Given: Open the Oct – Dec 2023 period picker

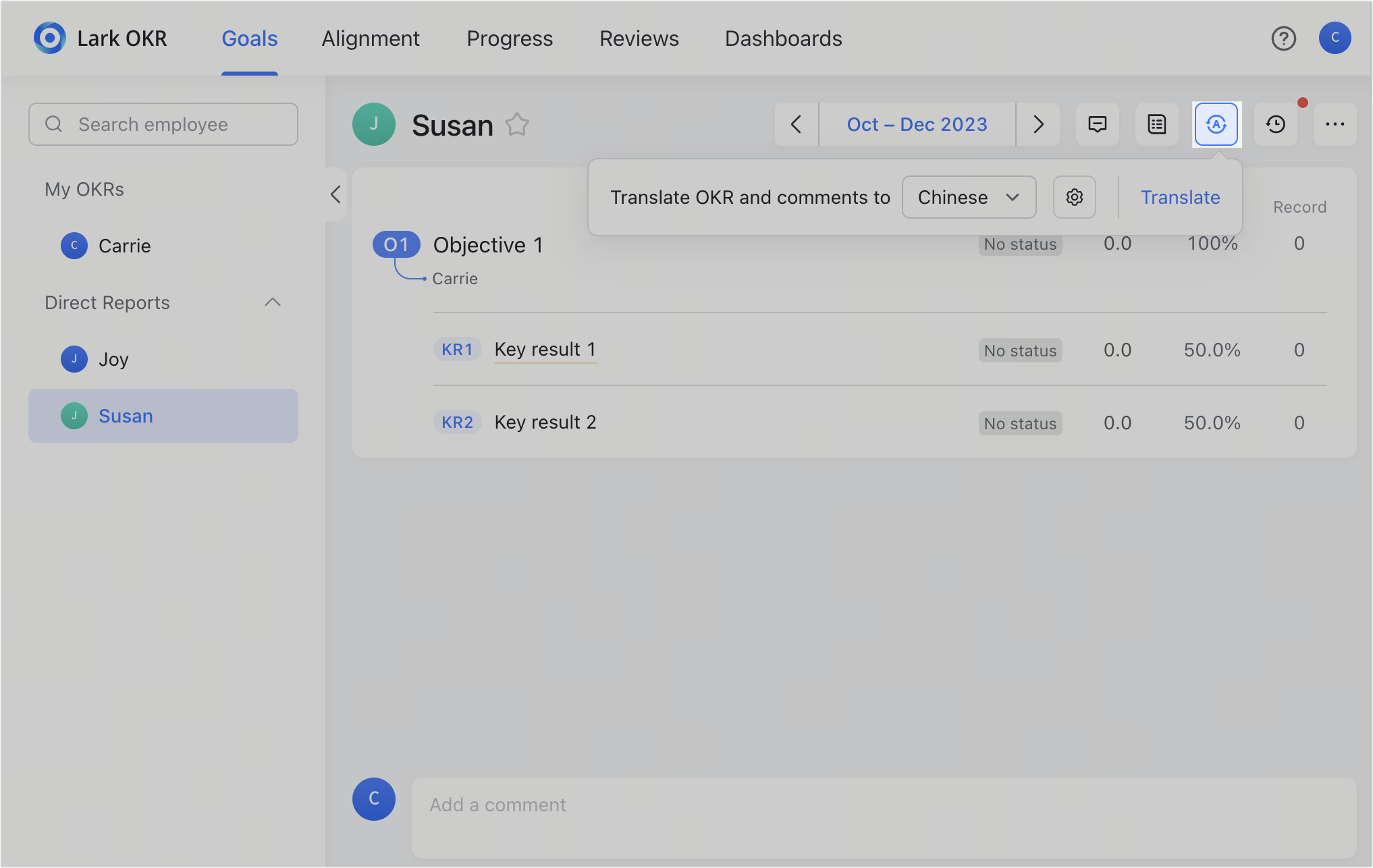Looking at the screenshot, I should 917,124.
